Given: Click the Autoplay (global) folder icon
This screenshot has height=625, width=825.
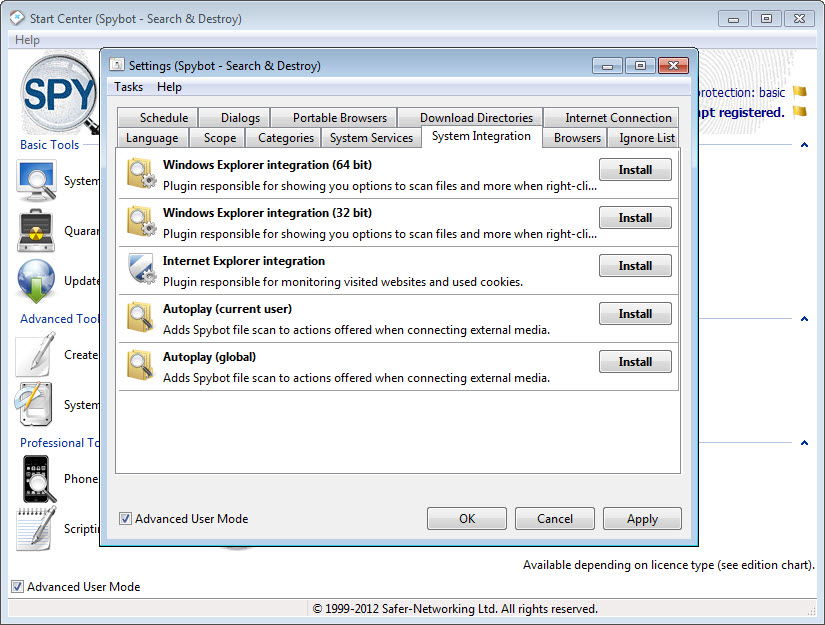Looking at the screenshot, I should [140, 365].
